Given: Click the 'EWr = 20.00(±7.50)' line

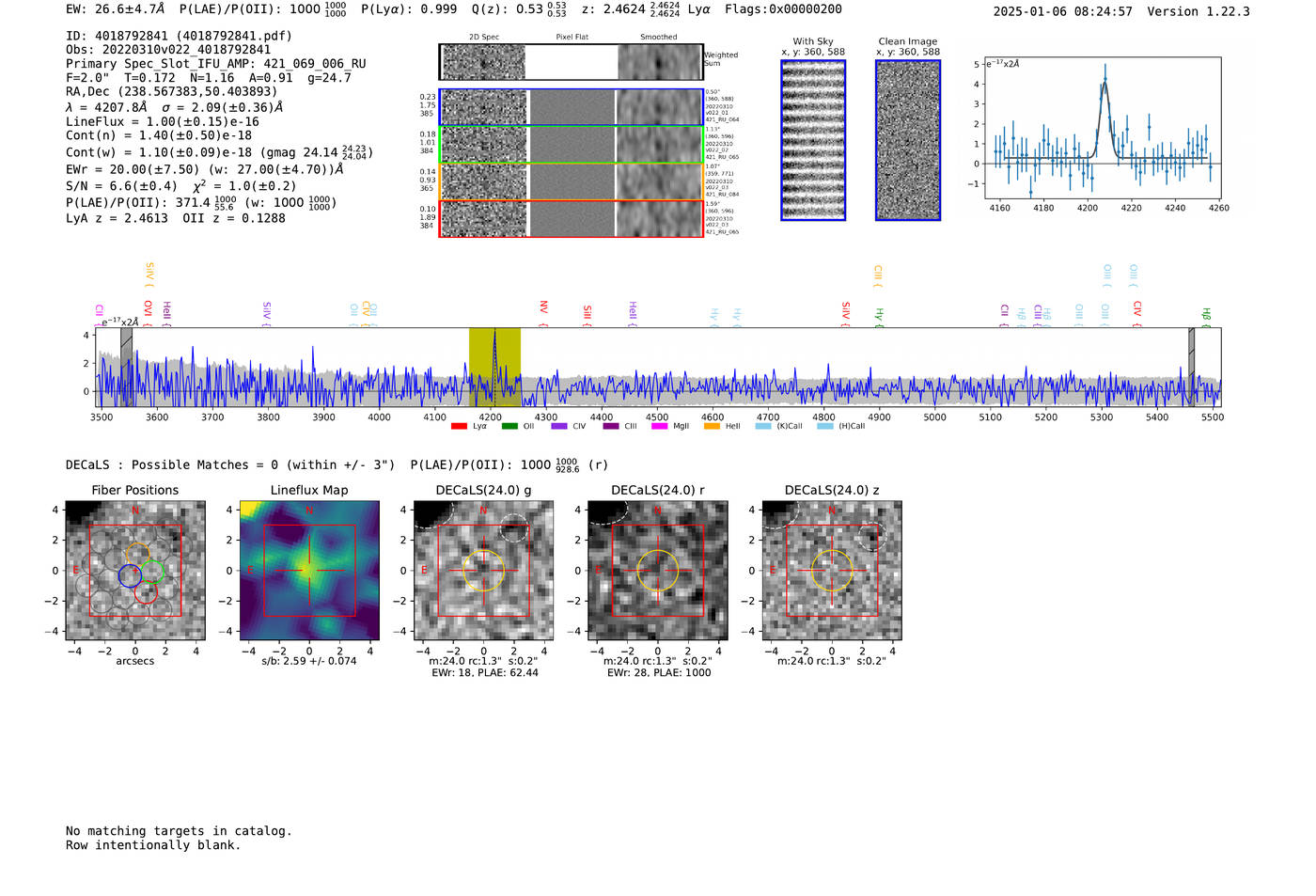Looking at the screenshot, I should [x=133, y=170].
